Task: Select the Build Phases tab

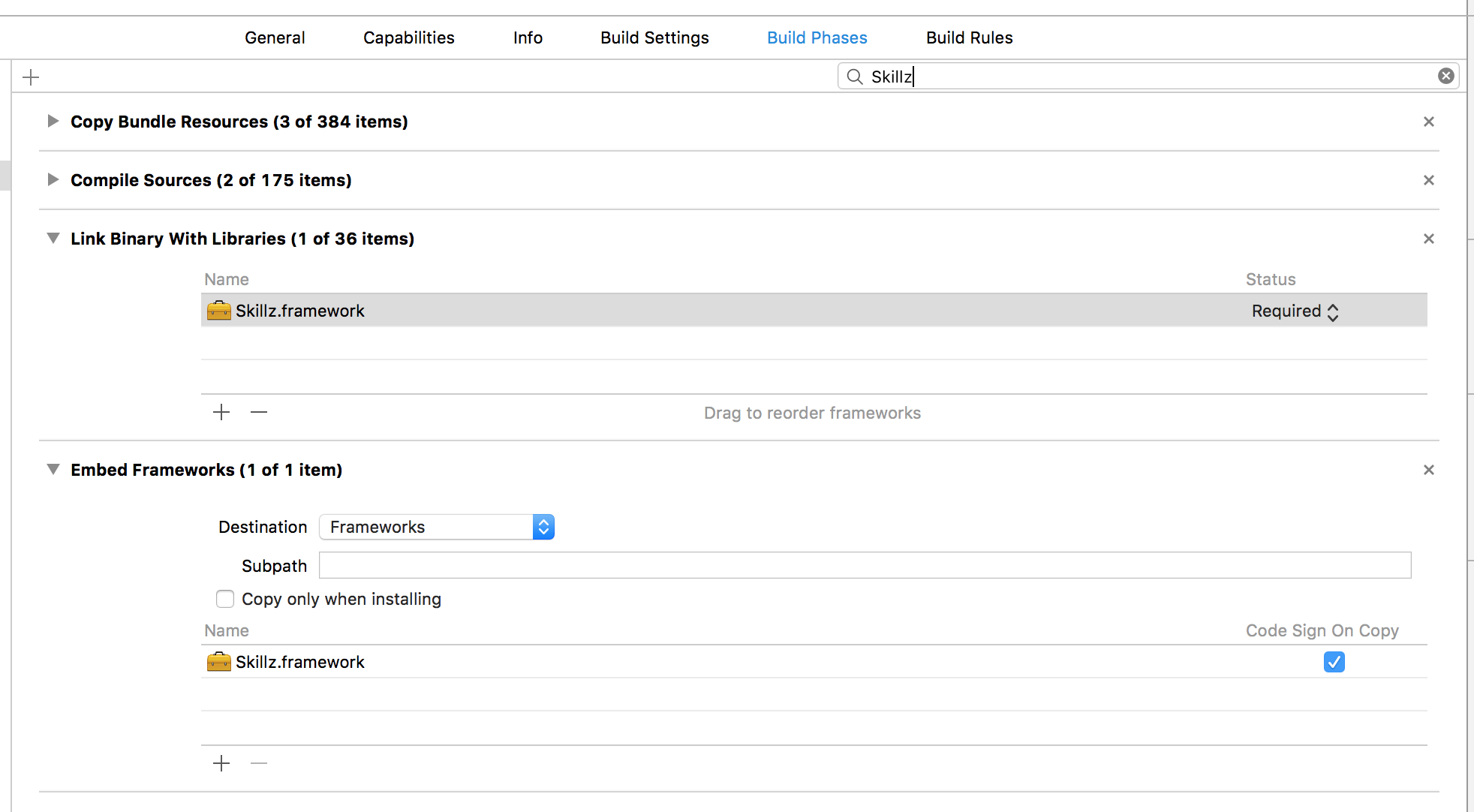Action: coord(817,38)
